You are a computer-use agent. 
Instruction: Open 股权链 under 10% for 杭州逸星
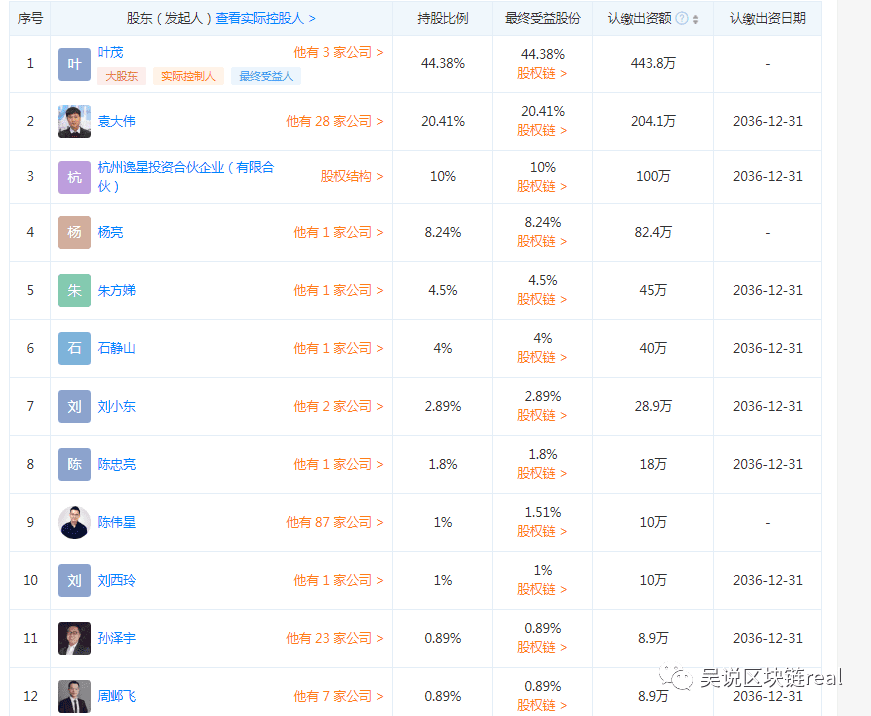[542, 187]
